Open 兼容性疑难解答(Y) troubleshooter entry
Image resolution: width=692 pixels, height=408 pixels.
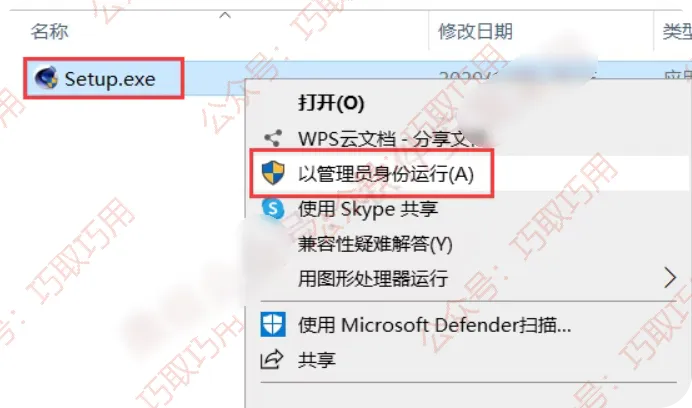(375, 244)
